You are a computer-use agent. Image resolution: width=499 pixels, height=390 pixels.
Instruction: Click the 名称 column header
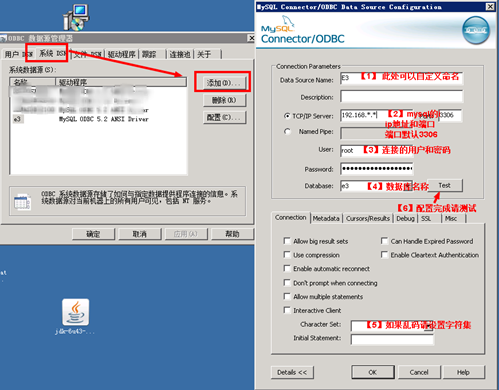click(x=33, y=82)
